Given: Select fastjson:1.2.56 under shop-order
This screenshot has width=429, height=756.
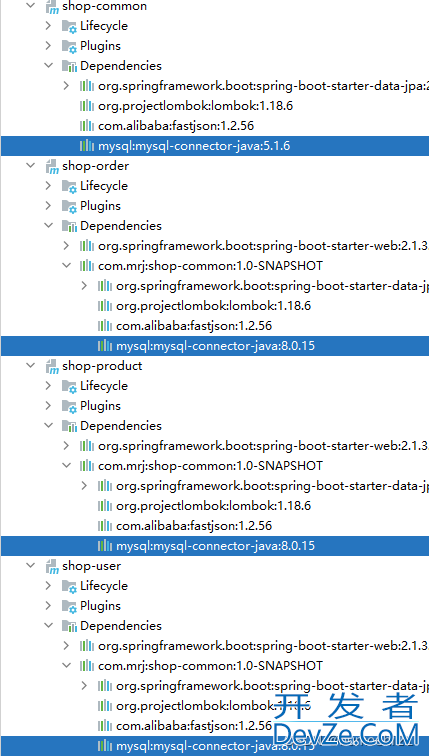Looking at the screenshot, I should click(x=194, y=325).
